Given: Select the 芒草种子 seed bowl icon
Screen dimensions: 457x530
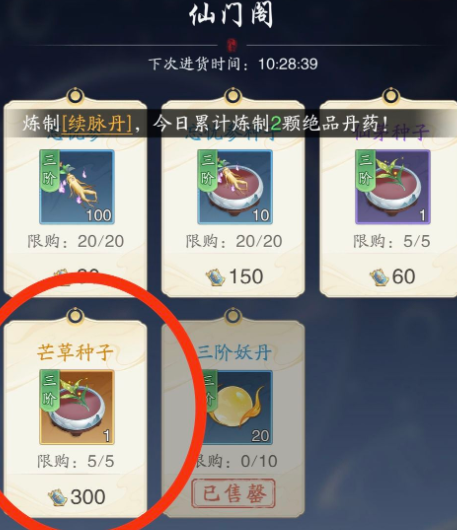Looking at the screenshot, I should point(77,407).
